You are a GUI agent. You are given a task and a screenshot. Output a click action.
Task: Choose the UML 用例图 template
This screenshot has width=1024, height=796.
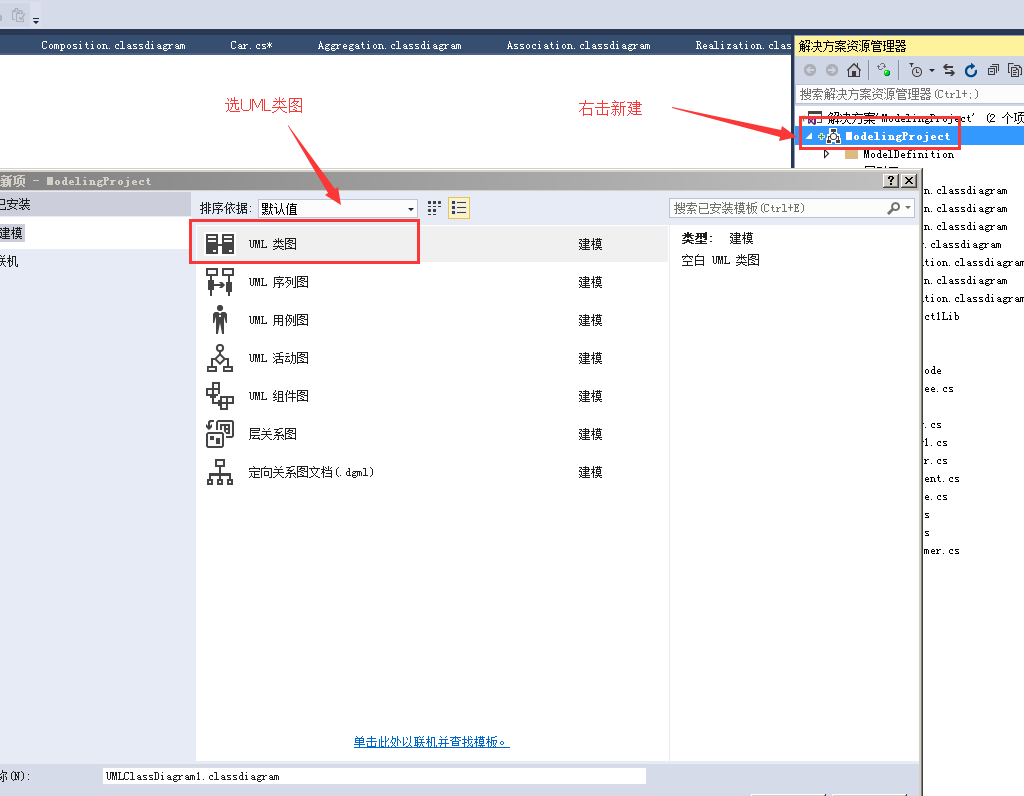pyautogui.click(x=432, y=320)
